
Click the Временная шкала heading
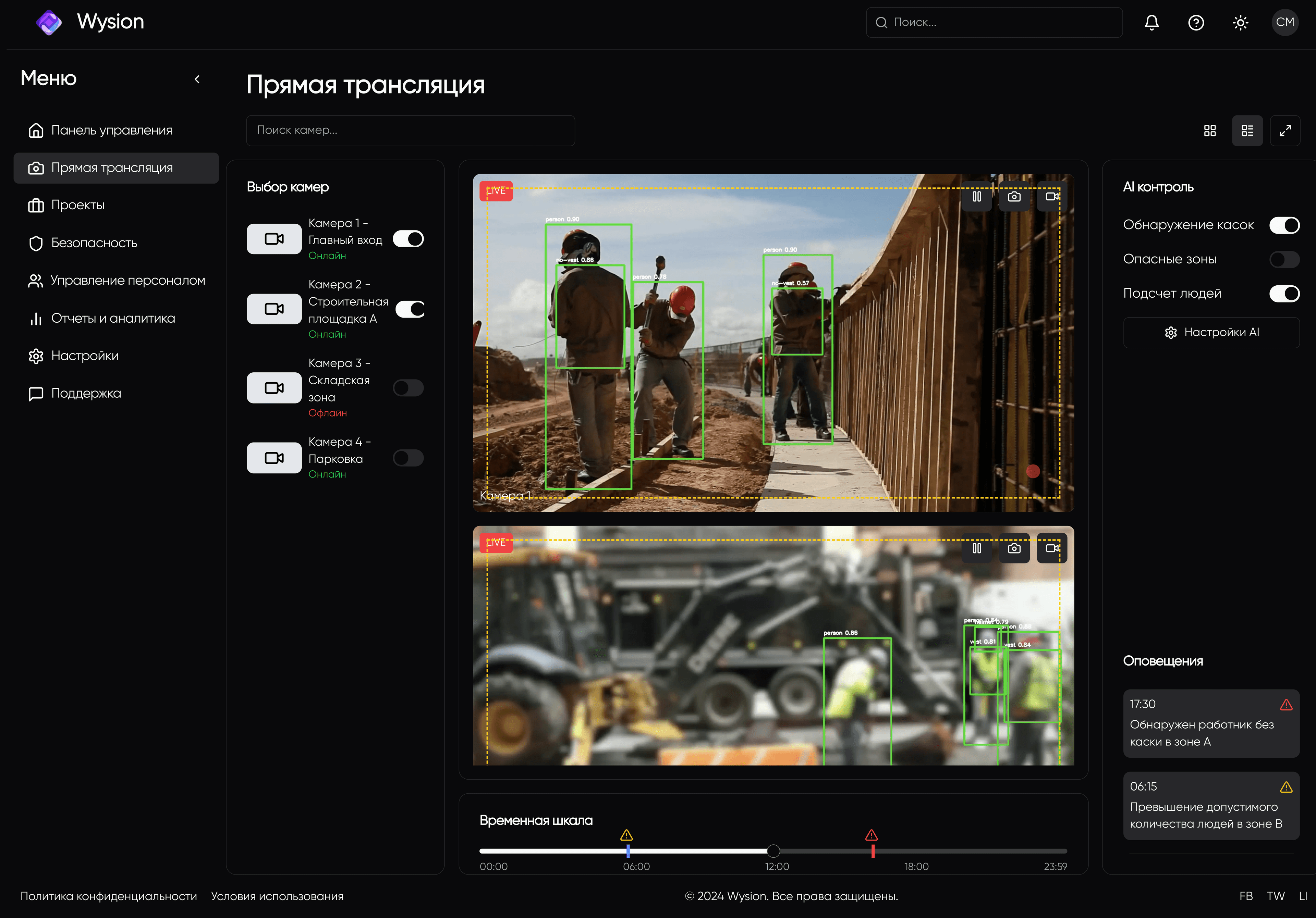[x=536, y=821]
